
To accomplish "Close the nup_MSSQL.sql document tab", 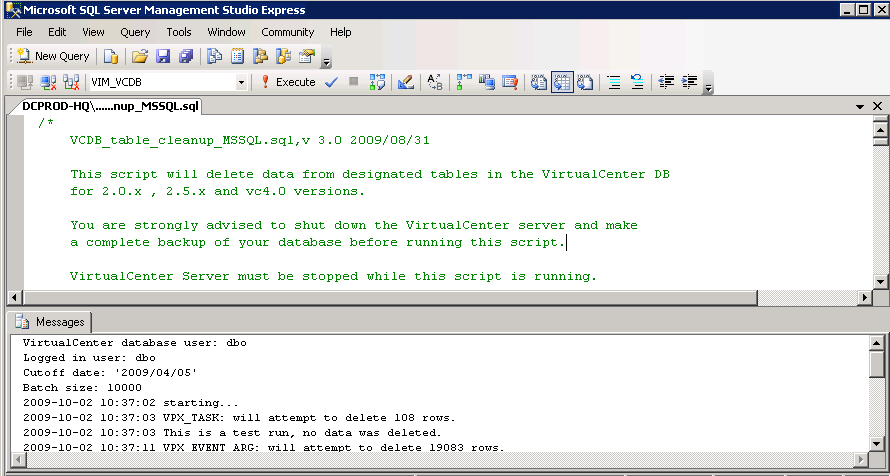I will (x=878, y=106).
